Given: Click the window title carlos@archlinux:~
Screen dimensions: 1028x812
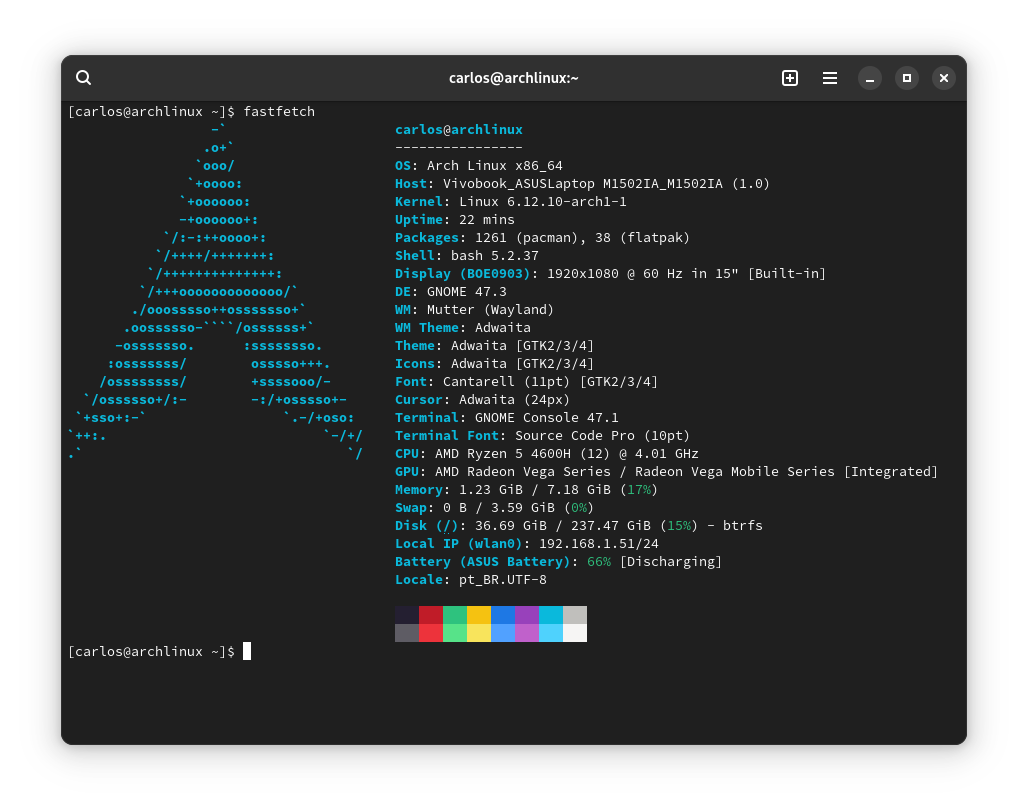Looking at the screenshot, I should tap(513, 78).
